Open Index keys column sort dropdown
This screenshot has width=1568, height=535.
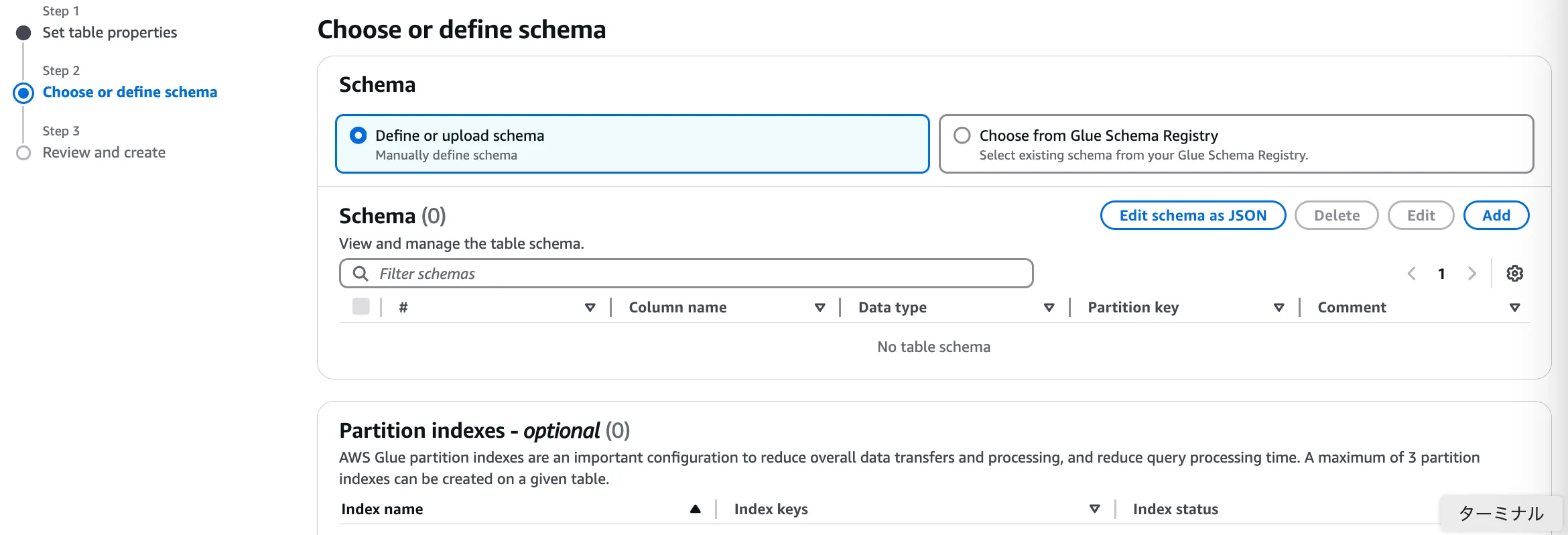1095,509
